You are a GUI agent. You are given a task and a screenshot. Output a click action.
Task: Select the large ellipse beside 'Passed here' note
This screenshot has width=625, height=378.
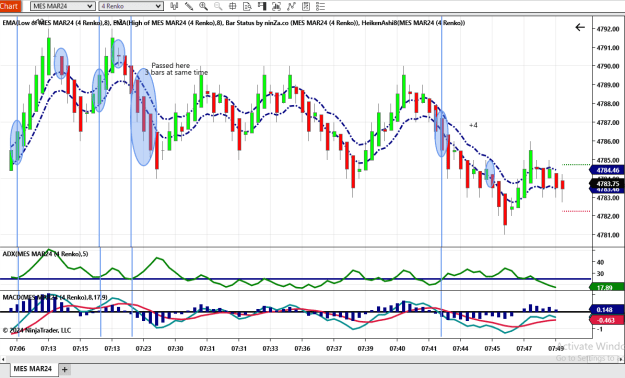pyautogui.click(x=143, y=116)
